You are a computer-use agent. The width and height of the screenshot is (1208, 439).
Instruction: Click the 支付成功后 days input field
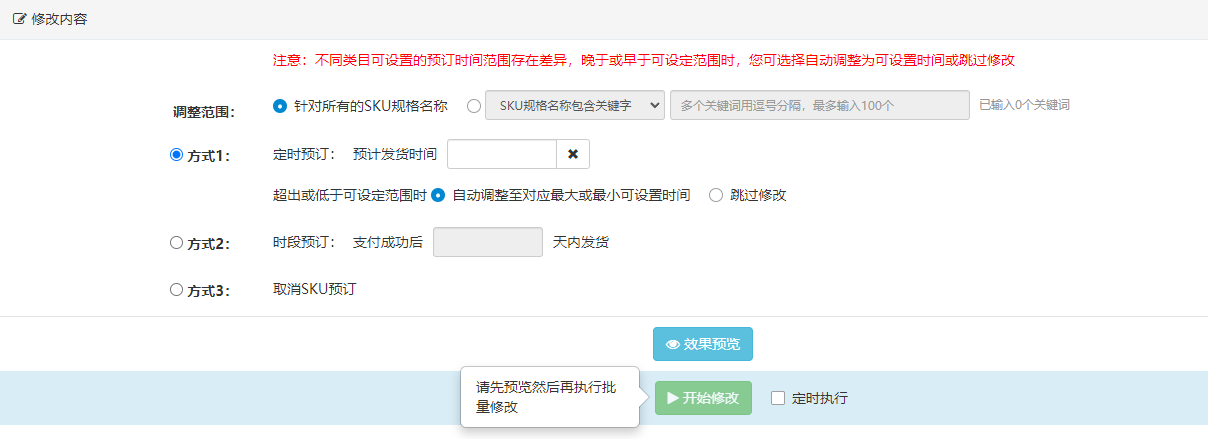click(488, 242)
